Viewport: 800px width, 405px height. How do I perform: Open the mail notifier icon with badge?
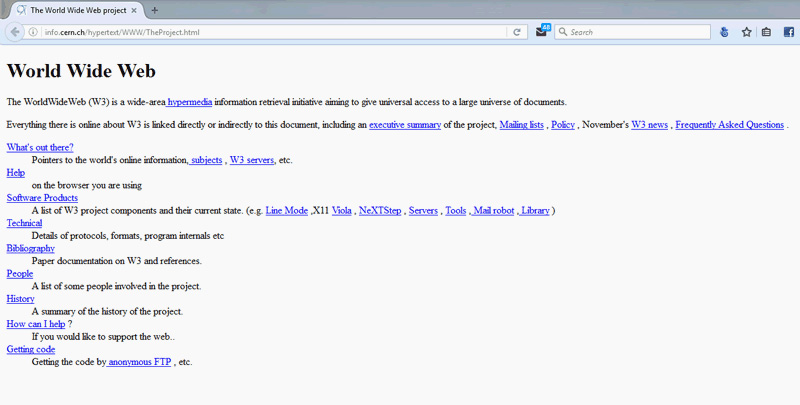[x=542, y=31]
